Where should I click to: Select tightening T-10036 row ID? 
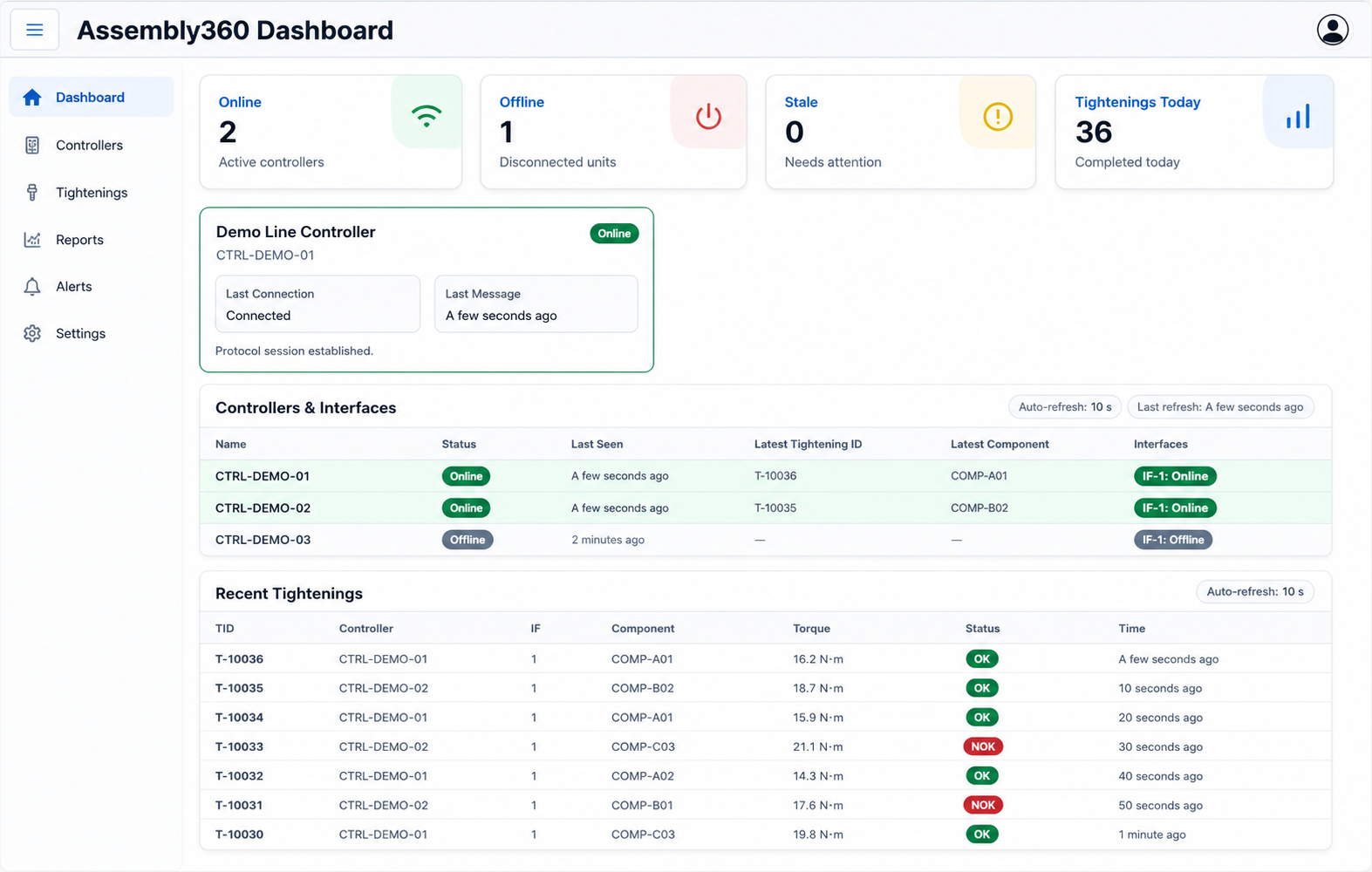pyautogui.click(x=239, y=659)
